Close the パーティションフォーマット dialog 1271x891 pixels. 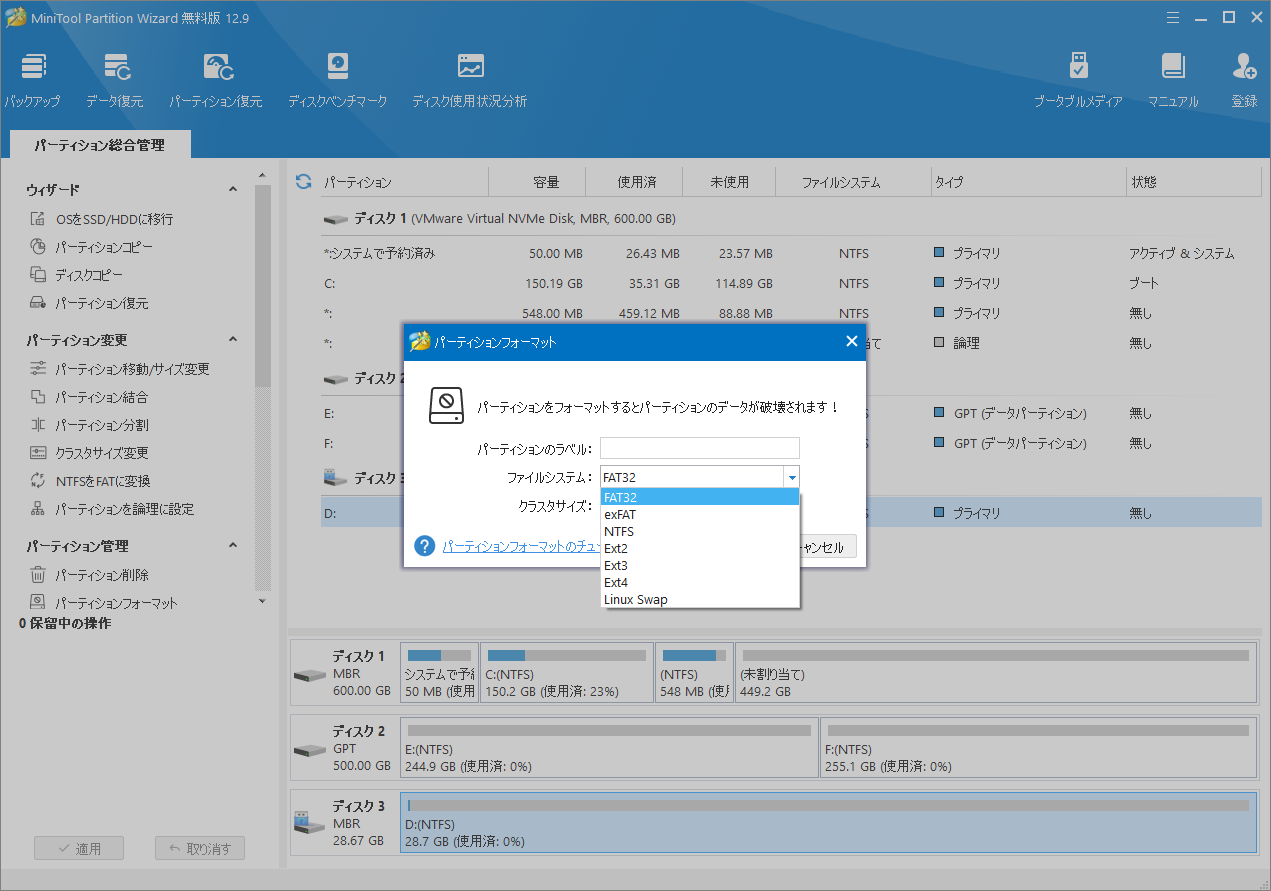coord(851,341)
